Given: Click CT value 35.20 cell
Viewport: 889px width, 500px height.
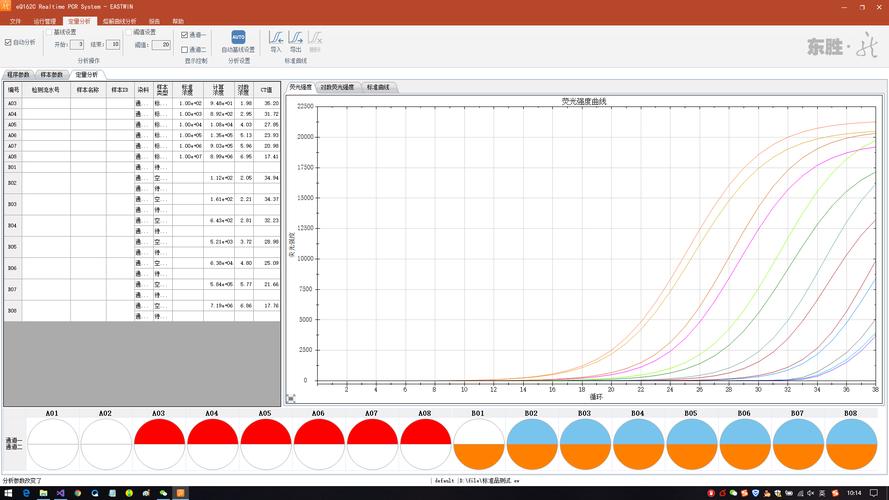Looking at the screenshot, I should click(x=266, y=103).
